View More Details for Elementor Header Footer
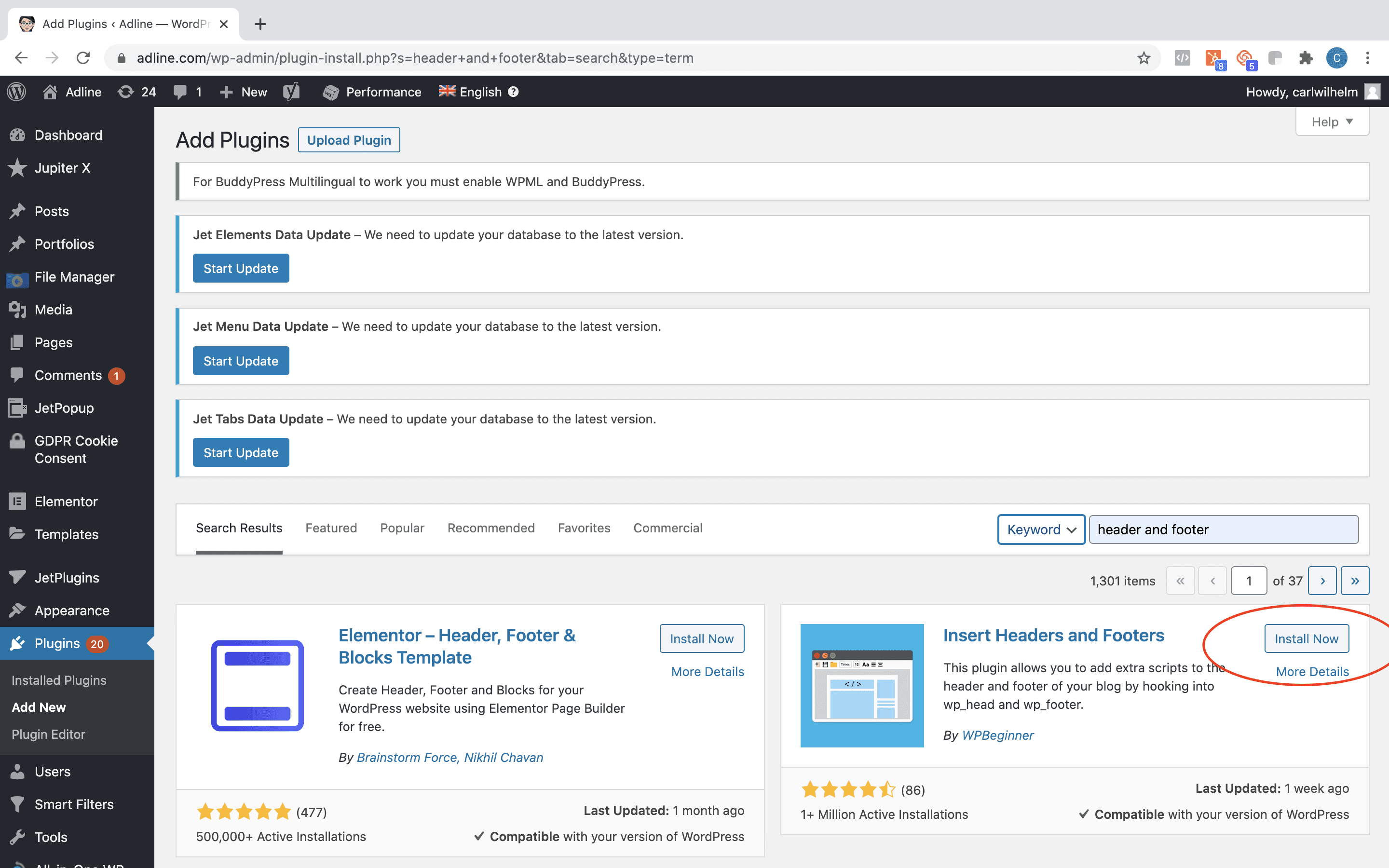The image size is (1389, 868). [x=708, y=671]
